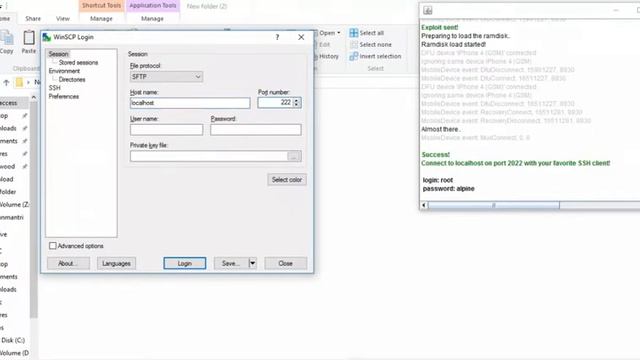Click in the Port number field
Image resolution: width=640 pixels, height=360 pixels.
point(276,103)
